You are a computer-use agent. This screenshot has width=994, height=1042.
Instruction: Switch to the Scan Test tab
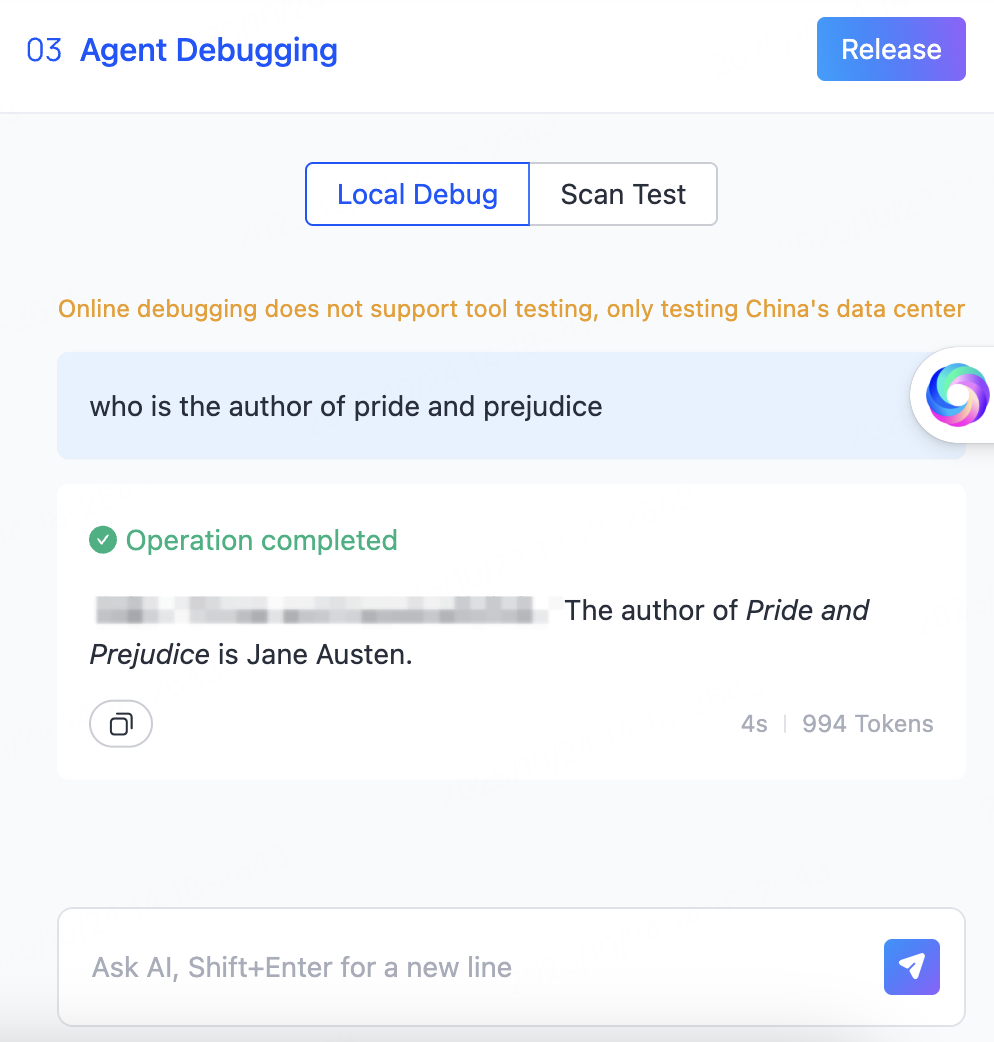pos(623,194)
